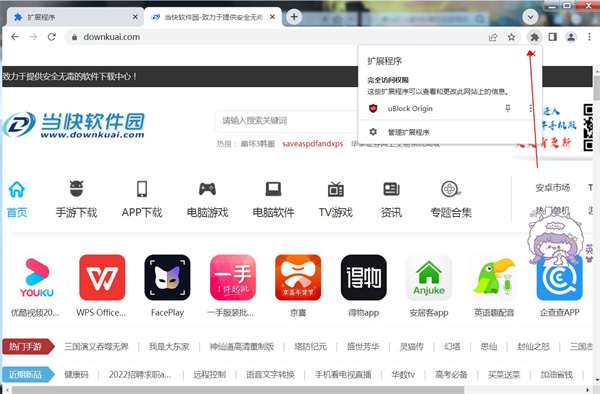Bookmark this page with the star icon

[512, 37]
